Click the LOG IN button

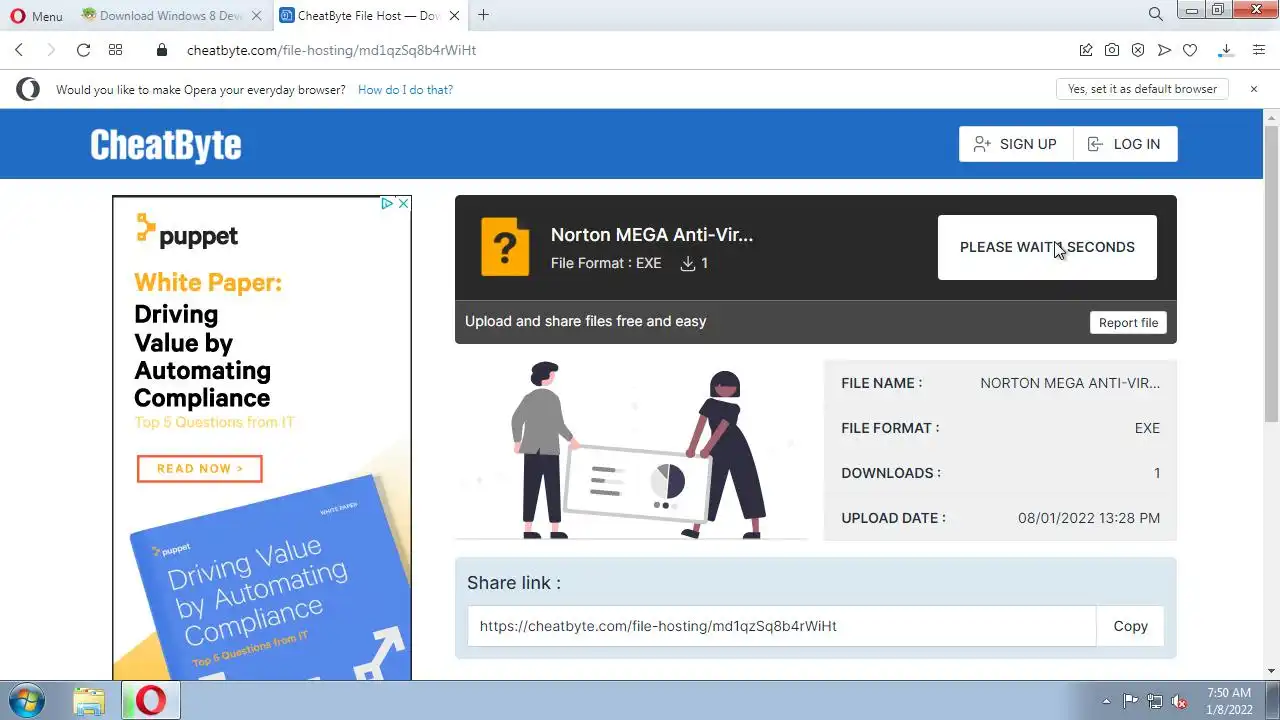(x=1125, y=144)
